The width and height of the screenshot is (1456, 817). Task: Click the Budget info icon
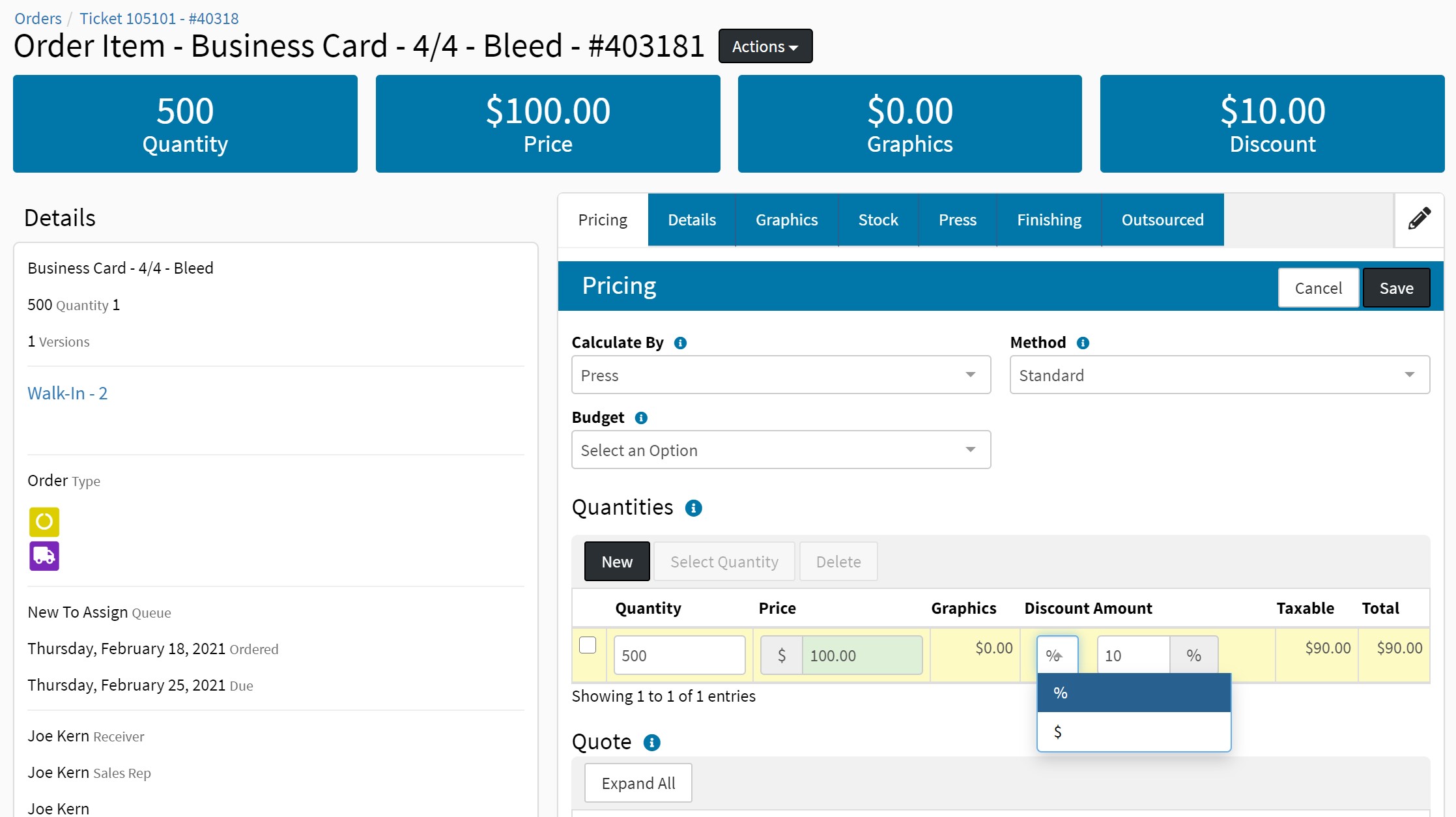[x=641, y=418]
